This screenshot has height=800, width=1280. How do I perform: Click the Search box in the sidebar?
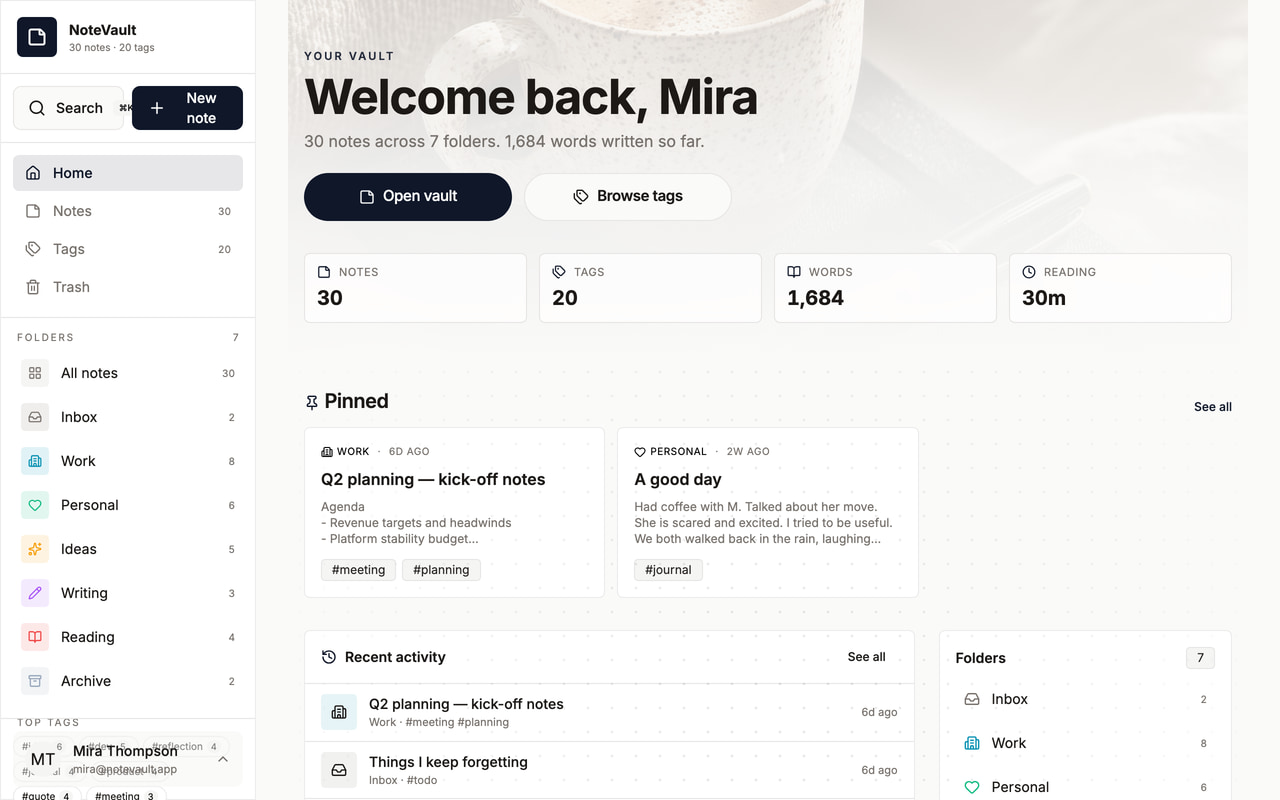coord(69,108)
